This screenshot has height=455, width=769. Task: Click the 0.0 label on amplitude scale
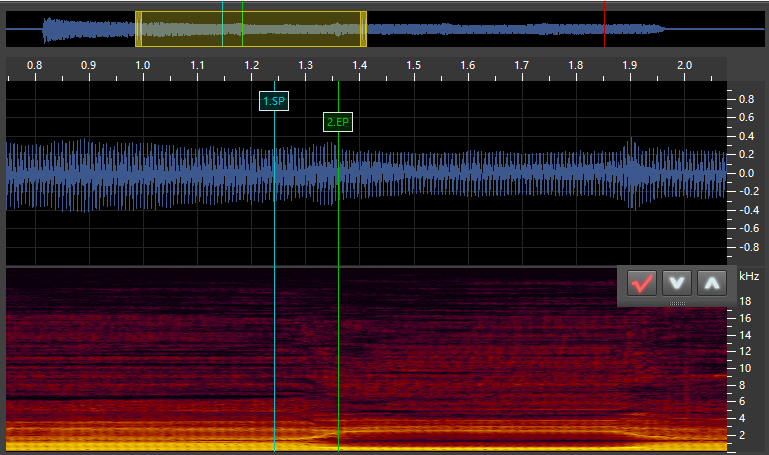[x=745, y=173]
